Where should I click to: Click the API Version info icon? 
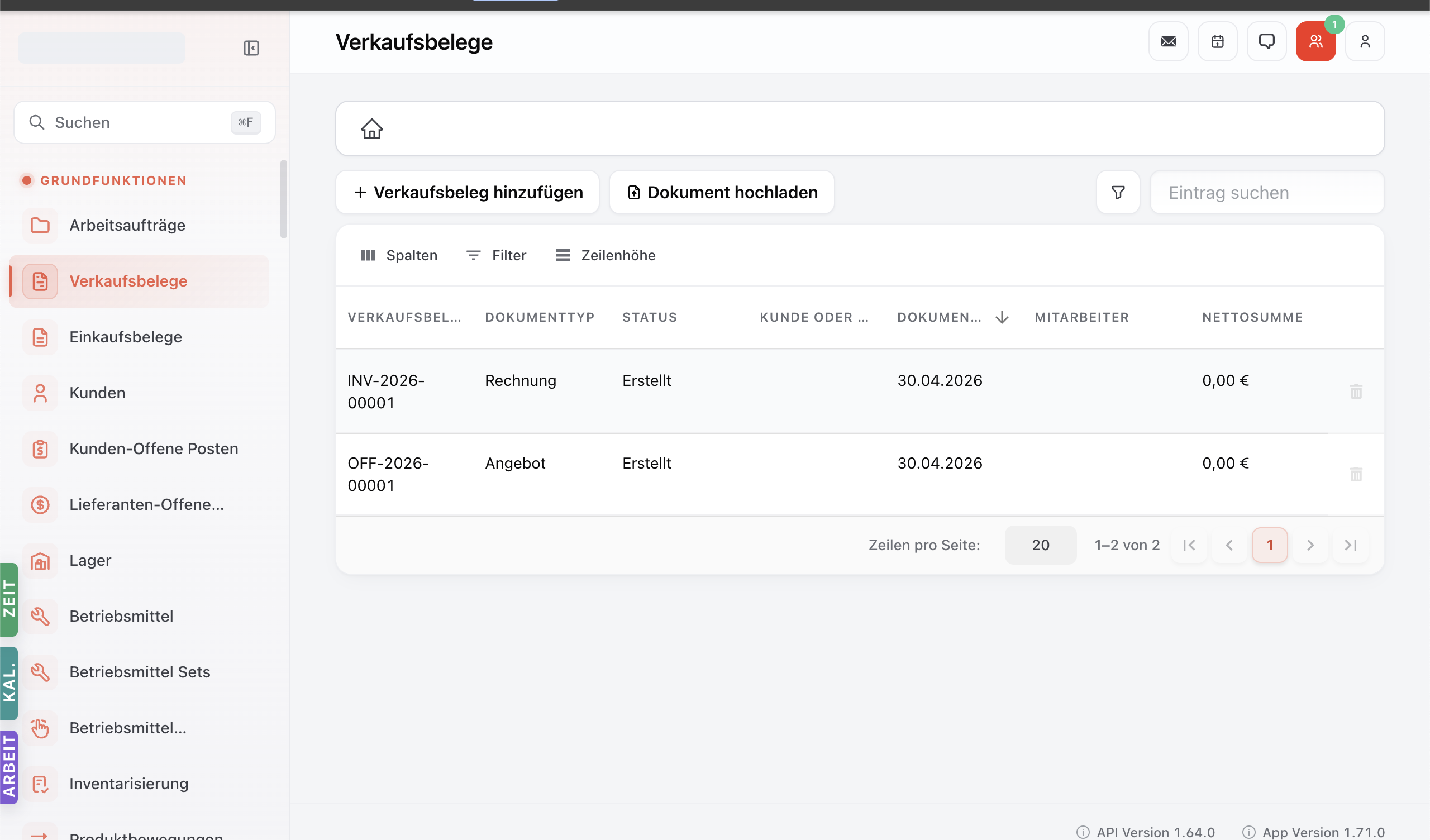tap(1083, 832)
